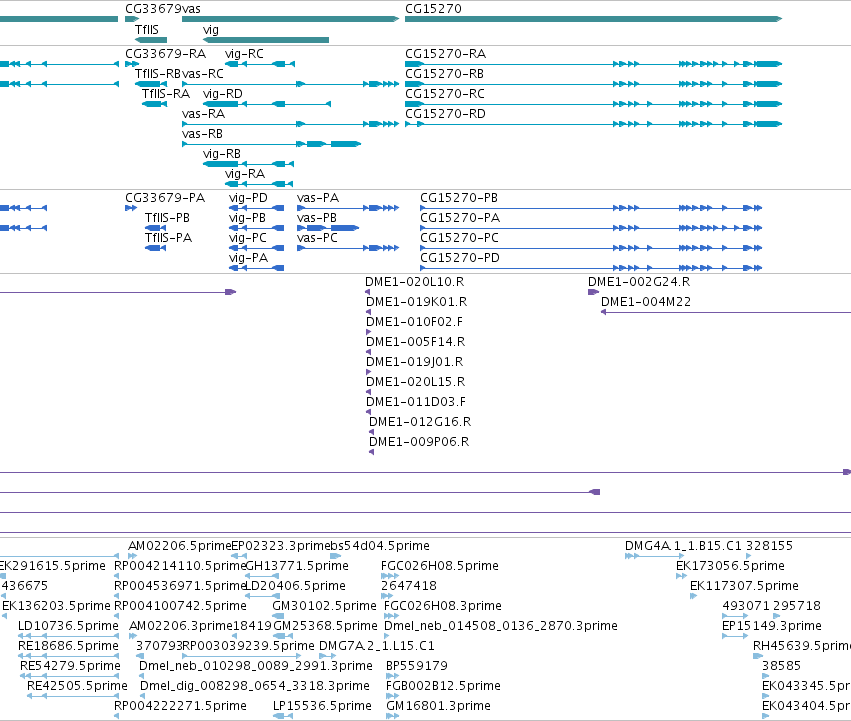The width and height of the screenshot is (851, 721).
Task: Select the DMG4A 1_1.B15.C1 EST label
Action: (684, 546)
